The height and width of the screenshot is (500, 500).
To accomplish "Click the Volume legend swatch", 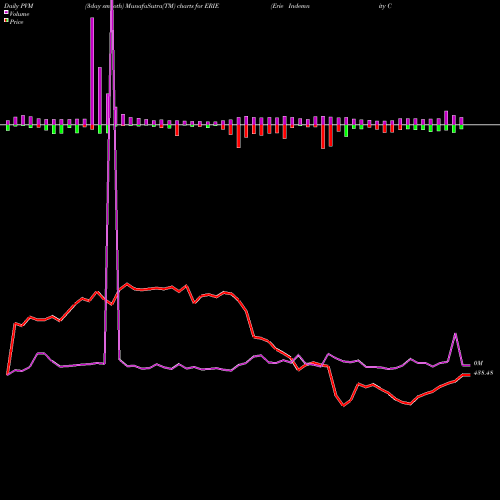I will tap(6, 13).
